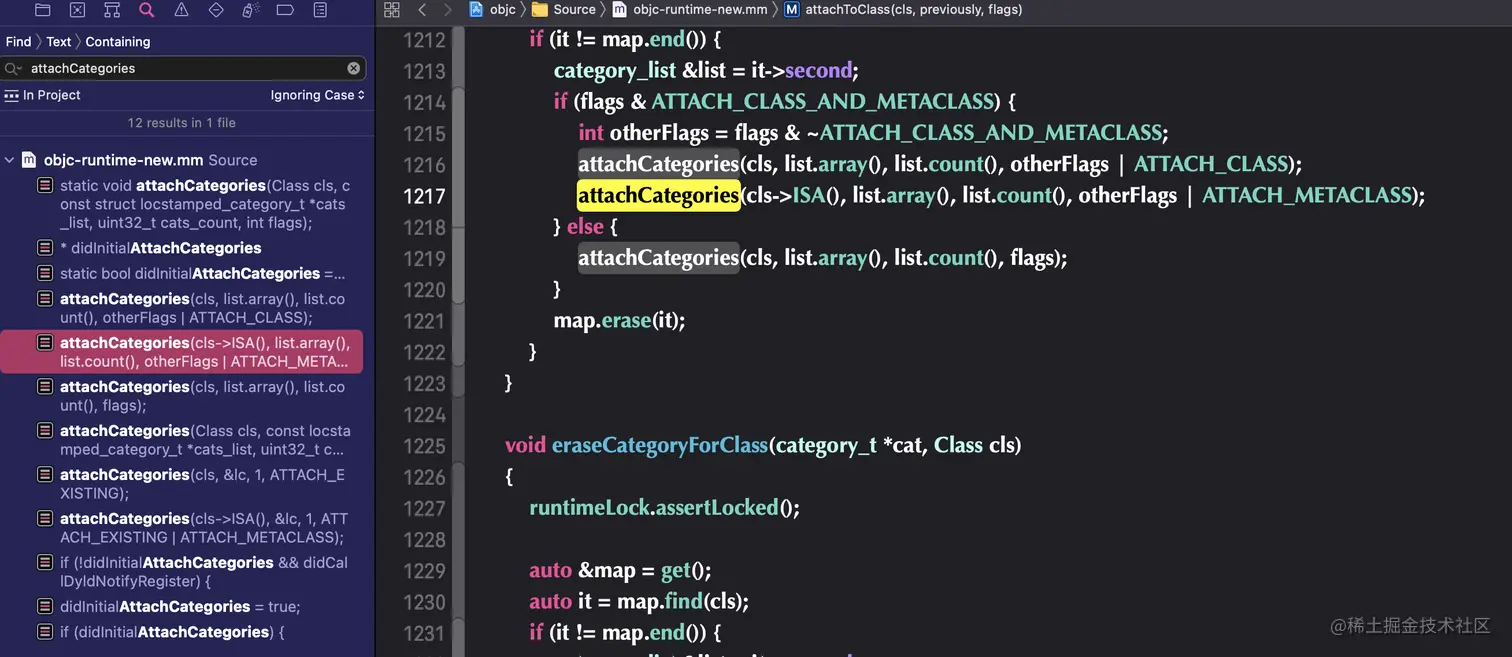This screenshot has height=657, width=1512.
Task: Click eraseCategoryForClass function name
Action: pos(659,445)
